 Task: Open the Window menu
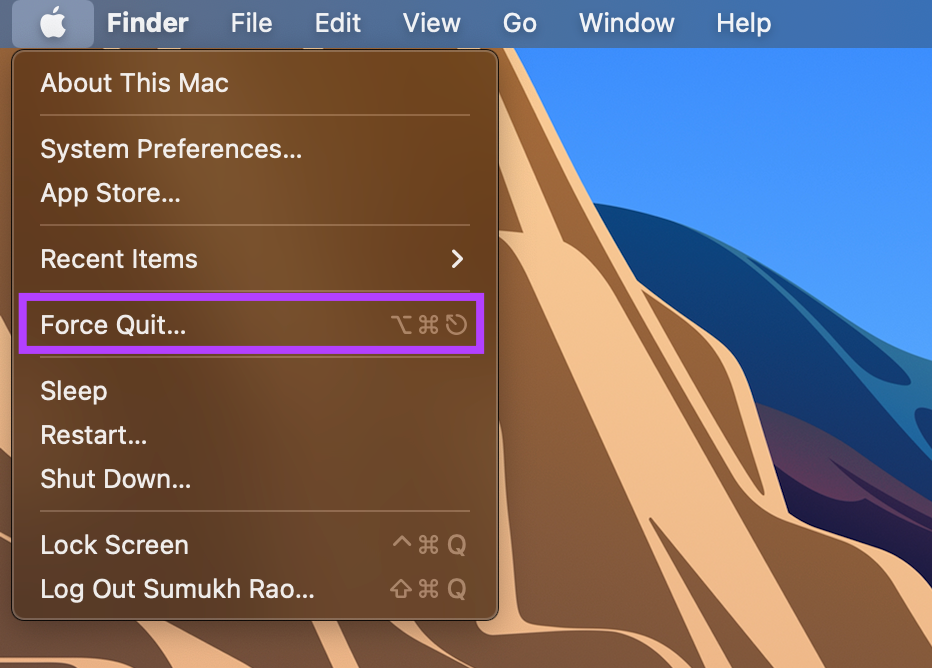626,24
